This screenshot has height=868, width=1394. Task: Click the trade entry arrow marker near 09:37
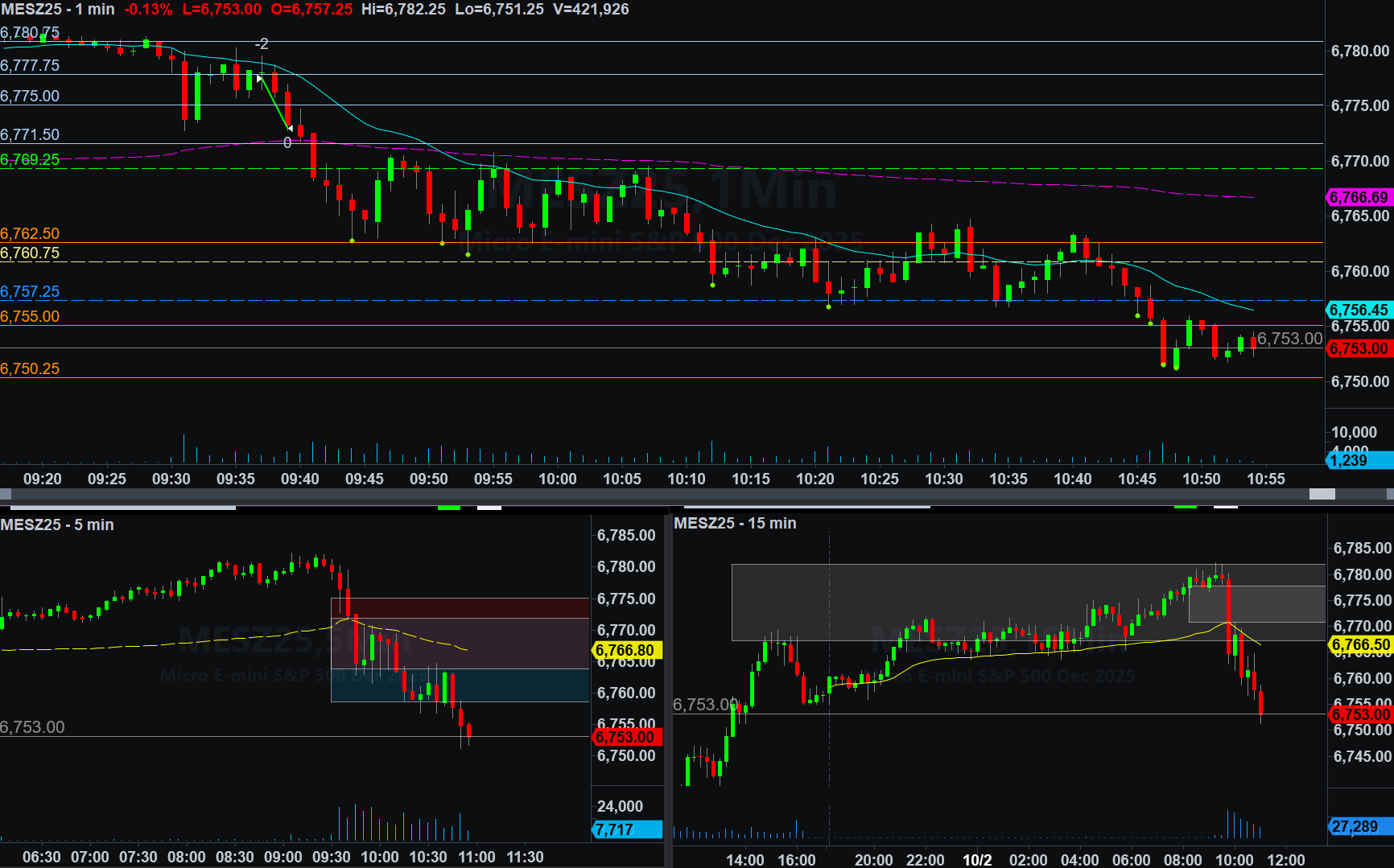[259, 79]
